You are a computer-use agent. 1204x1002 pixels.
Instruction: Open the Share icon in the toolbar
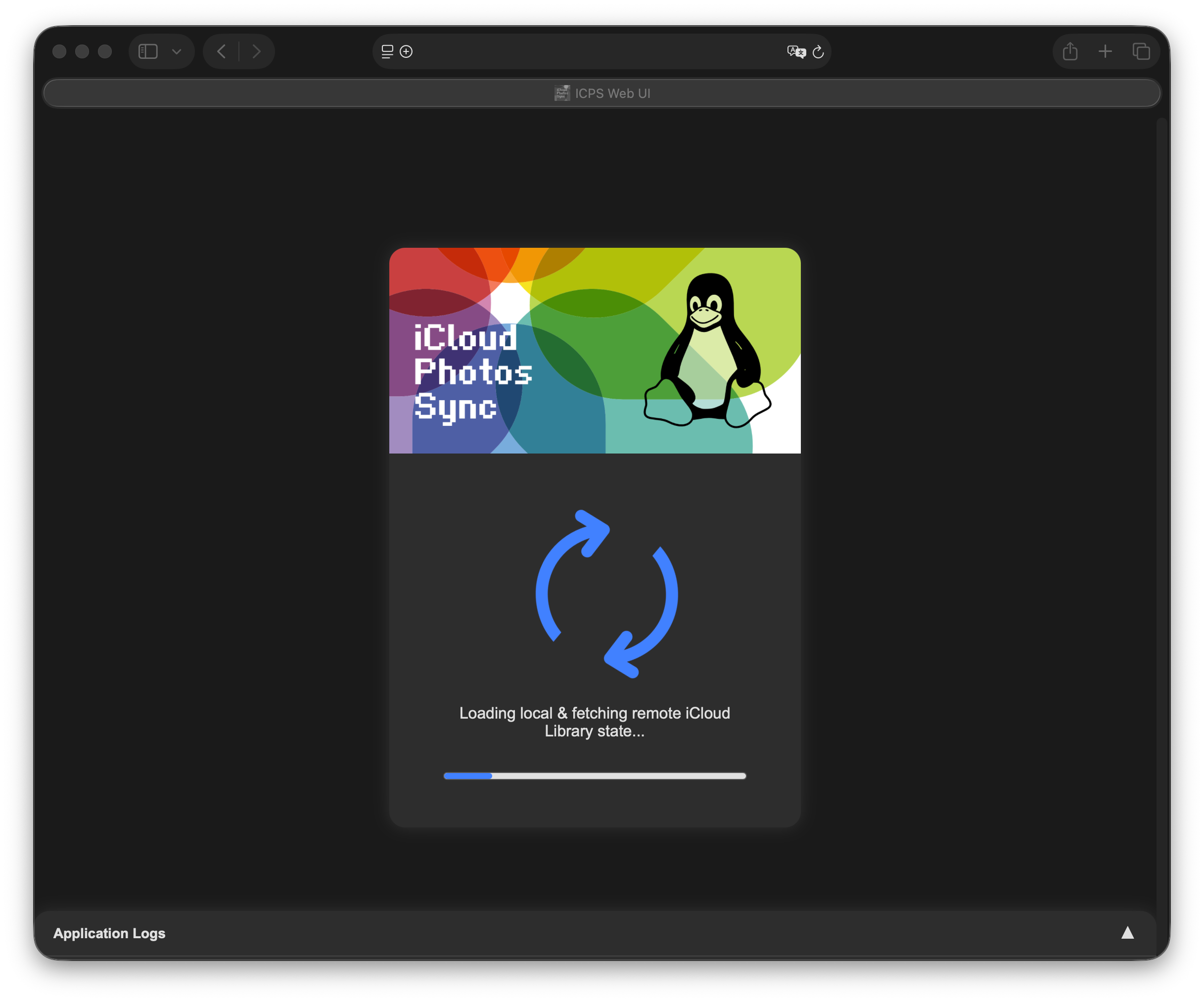tap(1070, 51)
